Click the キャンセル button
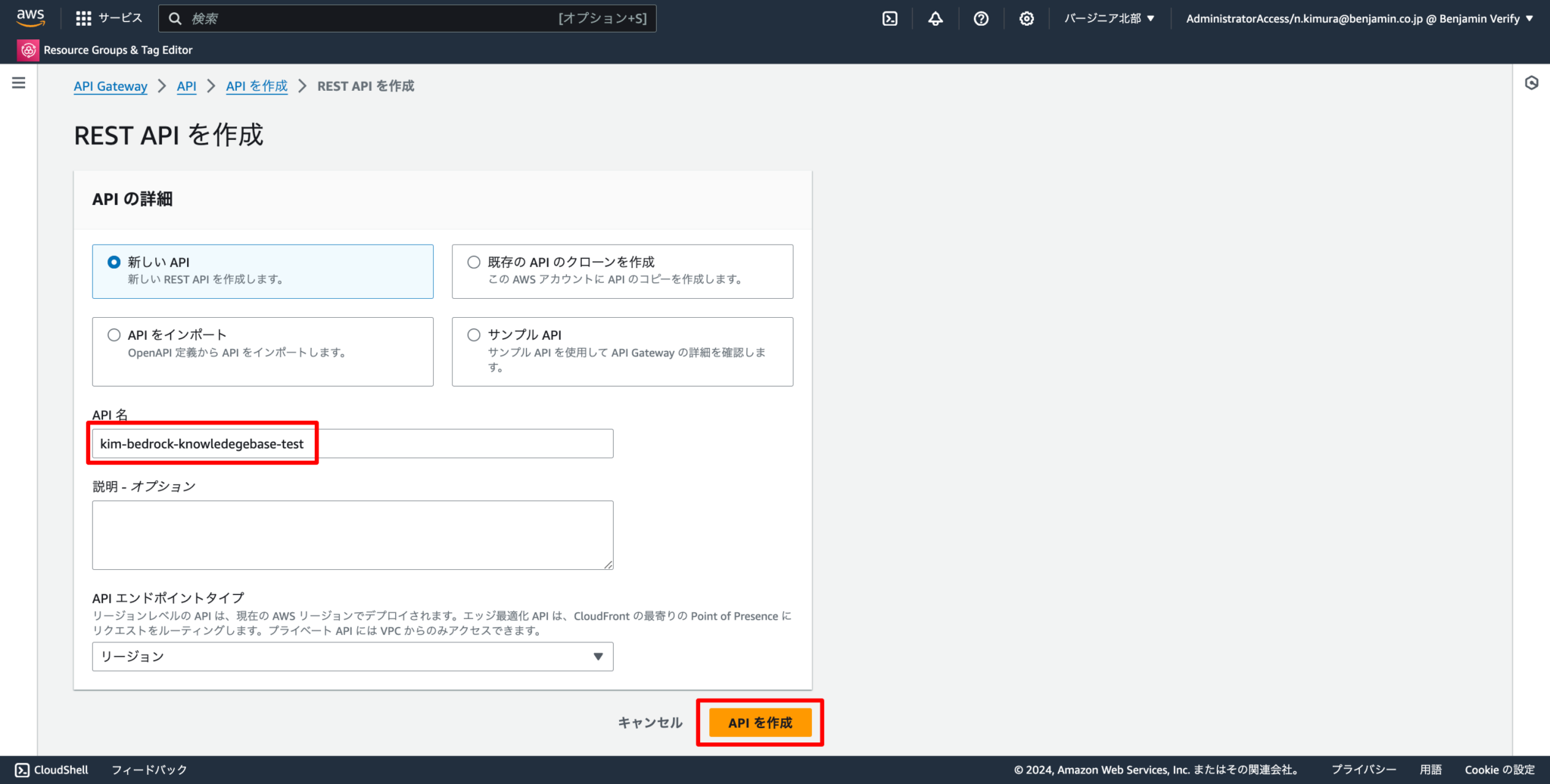 click(649, 722)
